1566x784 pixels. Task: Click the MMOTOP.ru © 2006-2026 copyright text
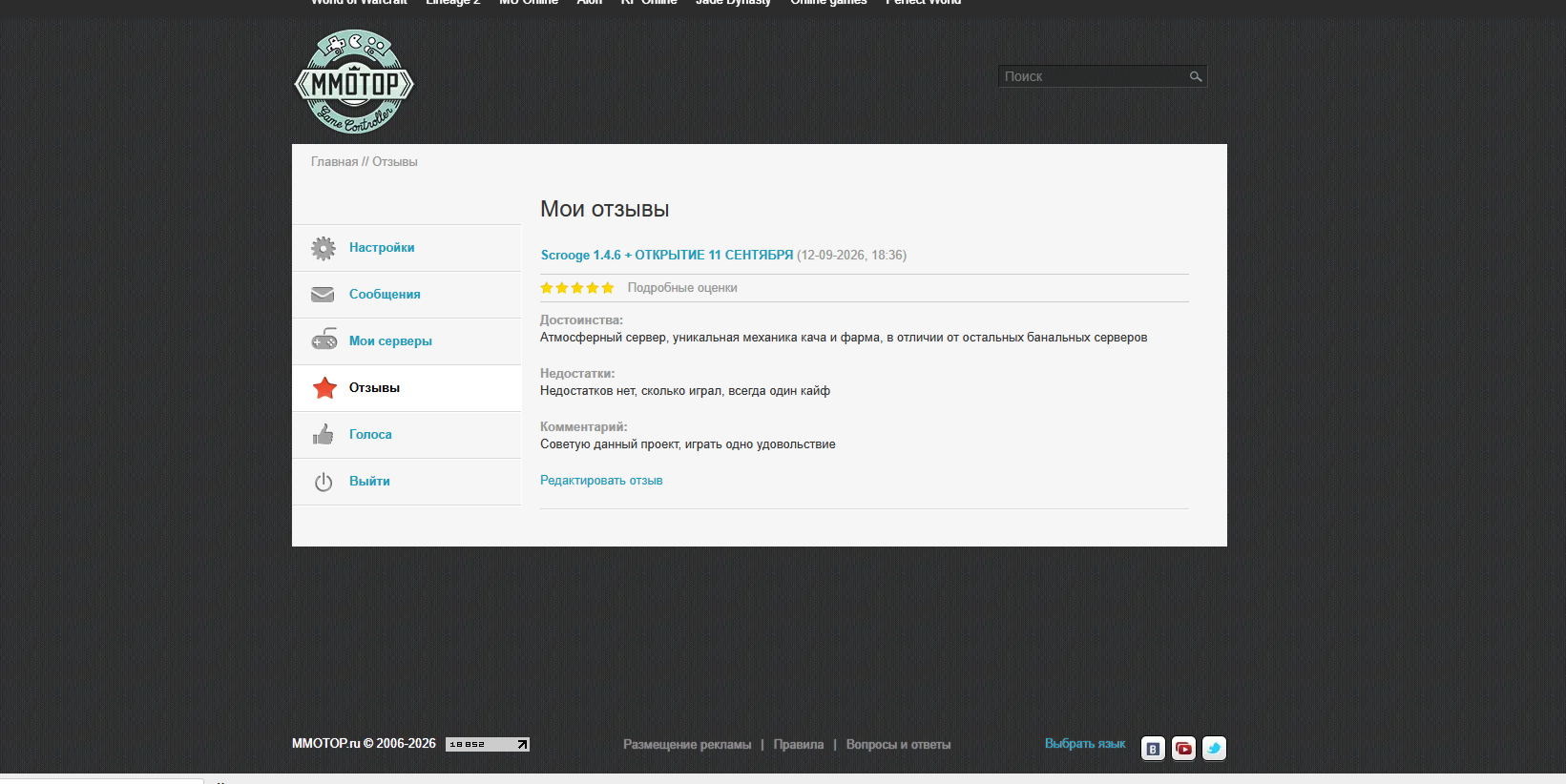(x=364, y=744)
